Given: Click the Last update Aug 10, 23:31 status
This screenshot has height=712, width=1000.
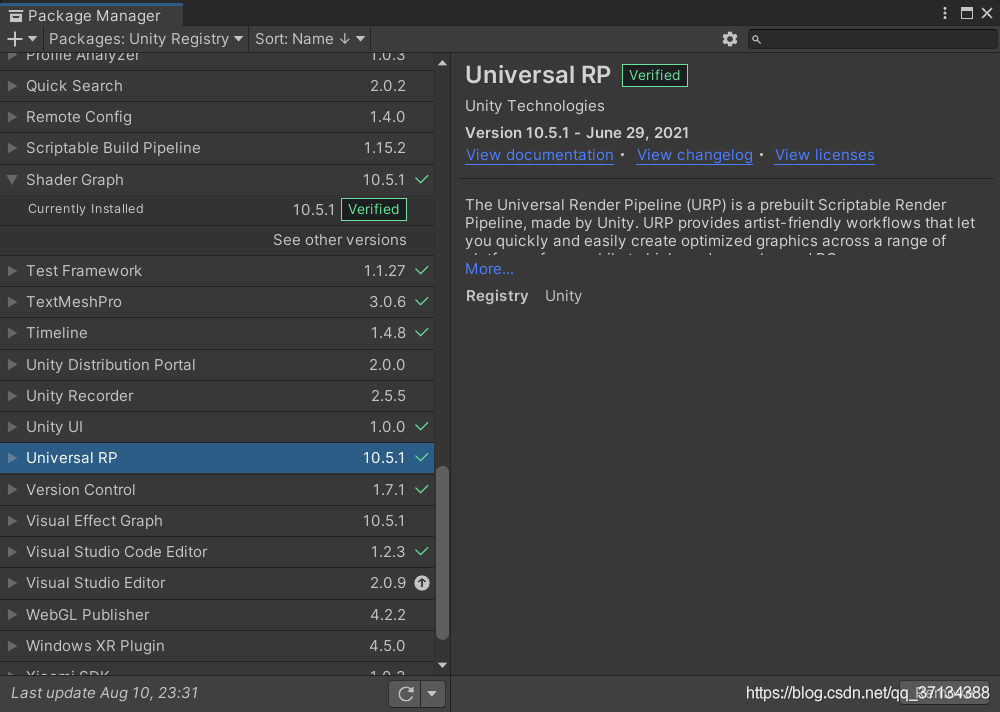Looking at the screenshot, I should pyautogui.click(x=105, y=693).
